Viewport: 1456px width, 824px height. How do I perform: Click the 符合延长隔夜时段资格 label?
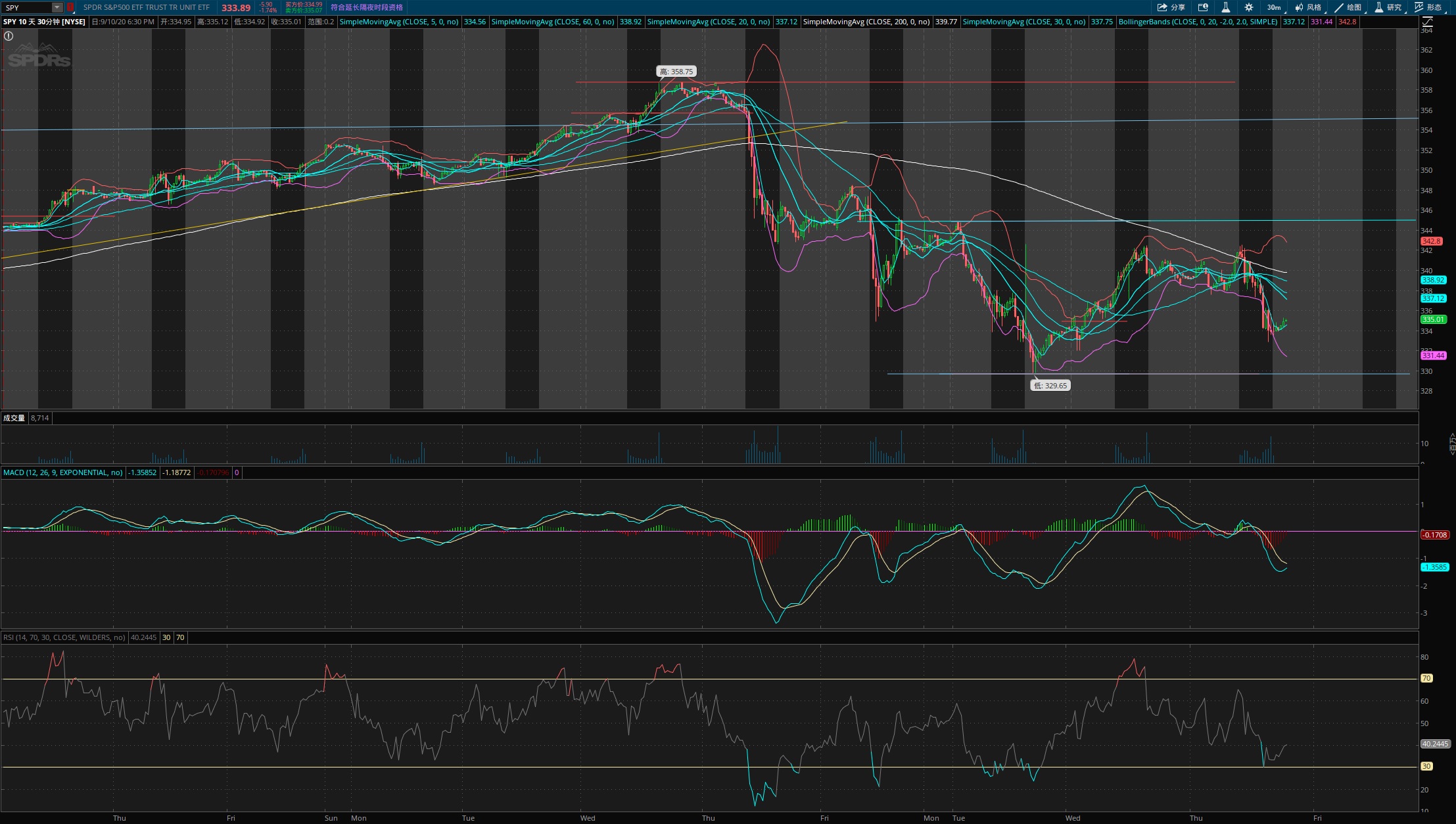[x=367, y=7]
